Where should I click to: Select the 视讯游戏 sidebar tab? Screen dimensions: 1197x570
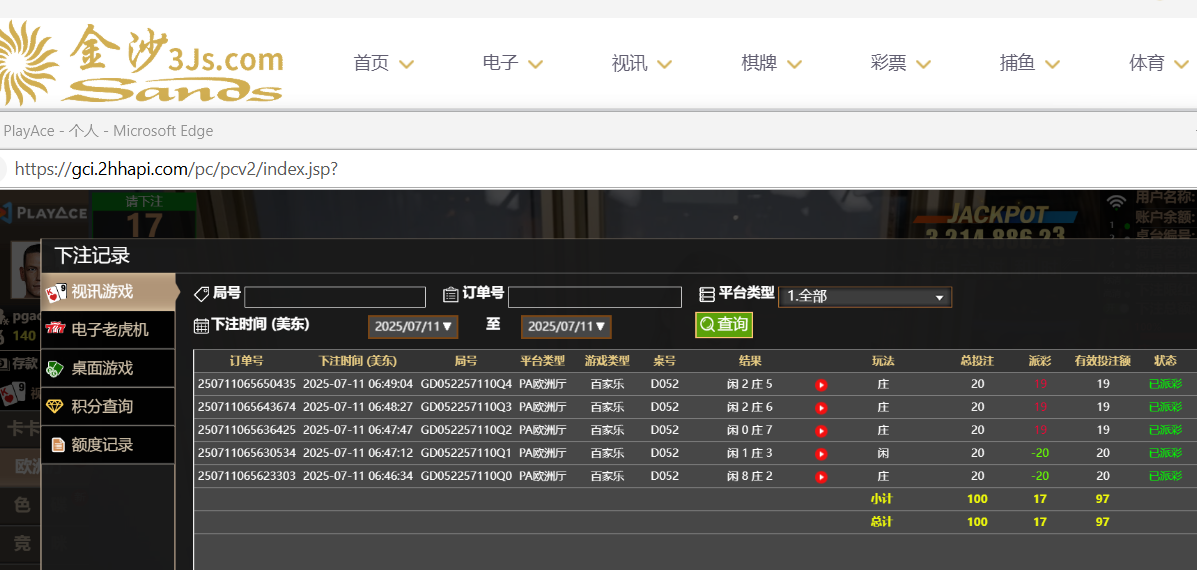point(108,291)
